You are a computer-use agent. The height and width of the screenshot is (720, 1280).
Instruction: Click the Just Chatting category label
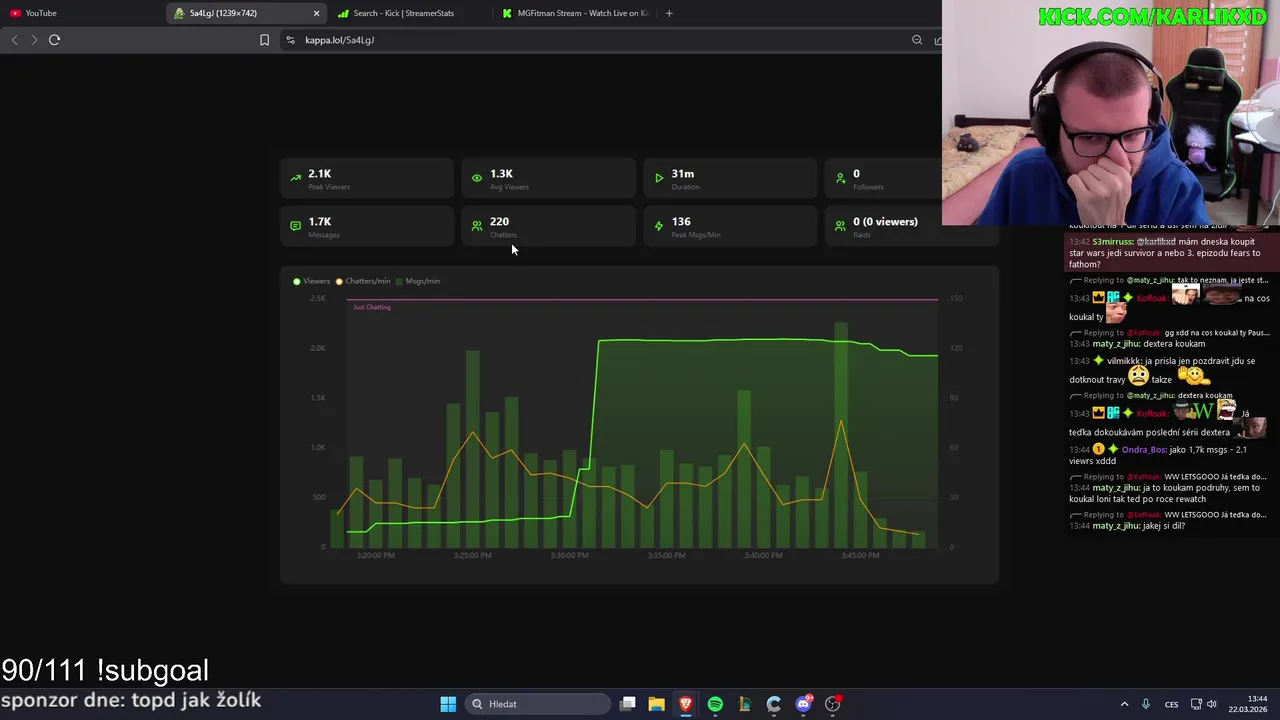pyautogui.click(x=372, y=307)
